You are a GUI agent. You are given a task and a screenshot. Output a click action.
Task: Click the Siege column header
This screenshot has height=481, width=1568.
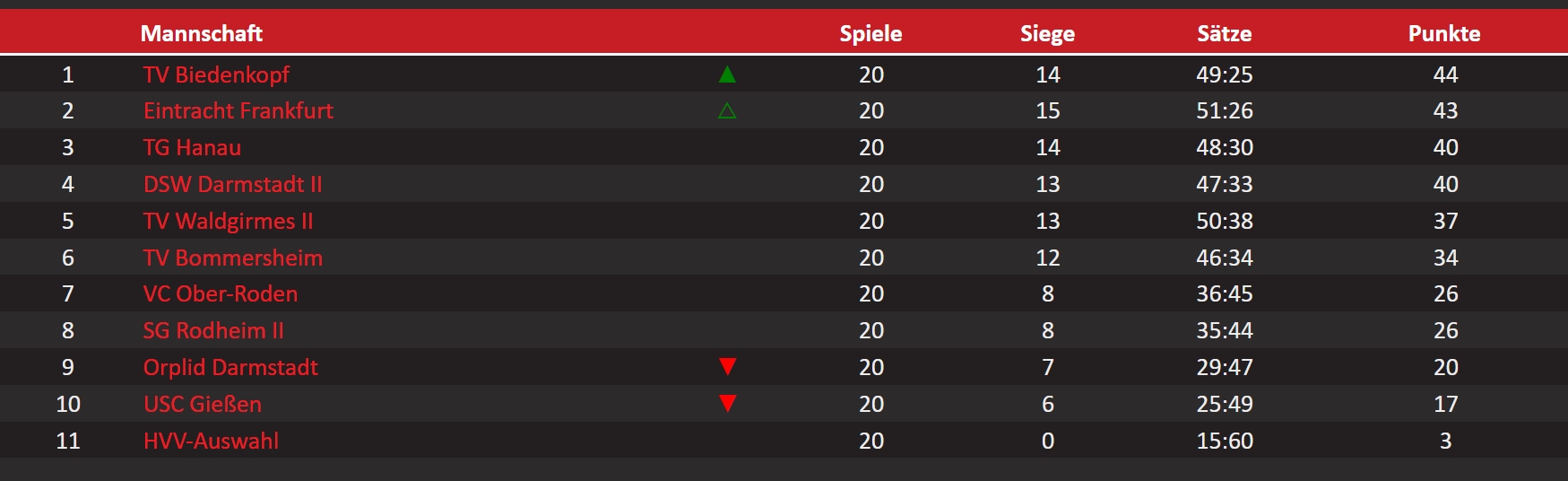click(x=1047, y=33)
